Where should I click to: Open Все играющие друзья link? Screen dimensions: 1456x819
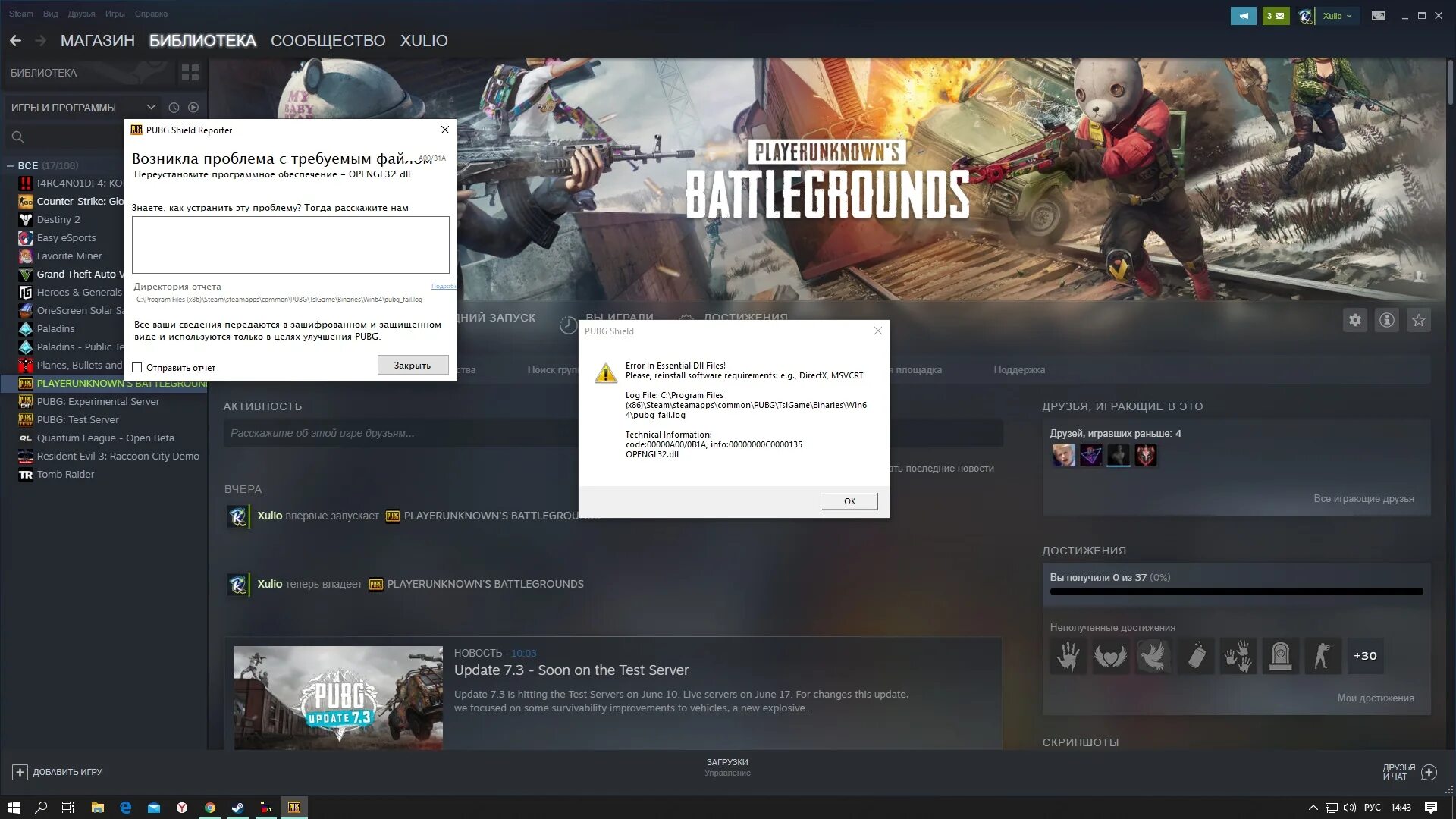pos(1363,499)
